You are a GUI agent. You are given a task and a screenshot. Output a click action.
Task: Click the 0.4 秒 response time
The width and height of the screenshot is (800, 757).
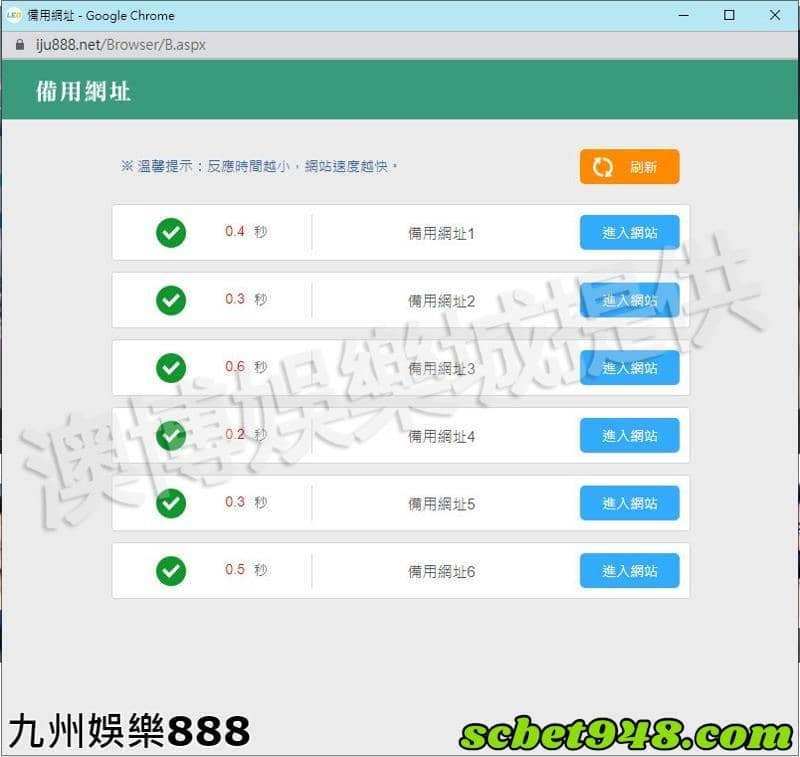(246, 232)
